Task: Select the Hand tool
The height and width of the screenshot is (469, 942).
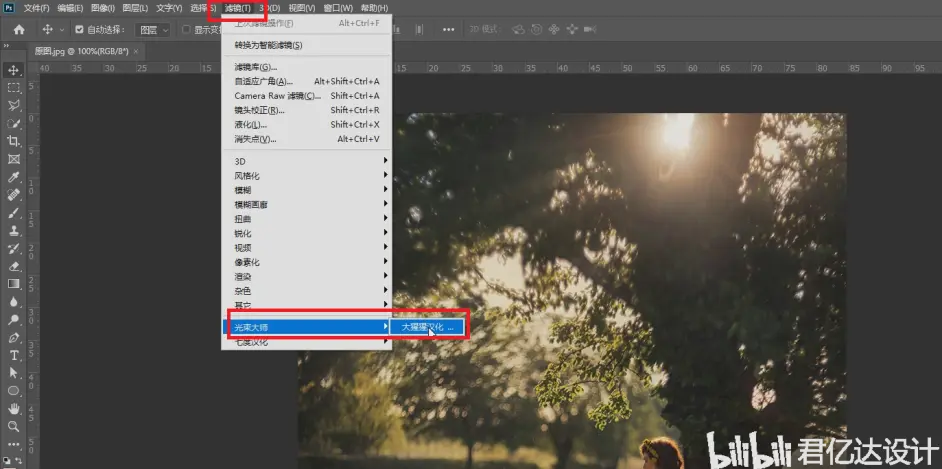Action: [x=13, y=409]
